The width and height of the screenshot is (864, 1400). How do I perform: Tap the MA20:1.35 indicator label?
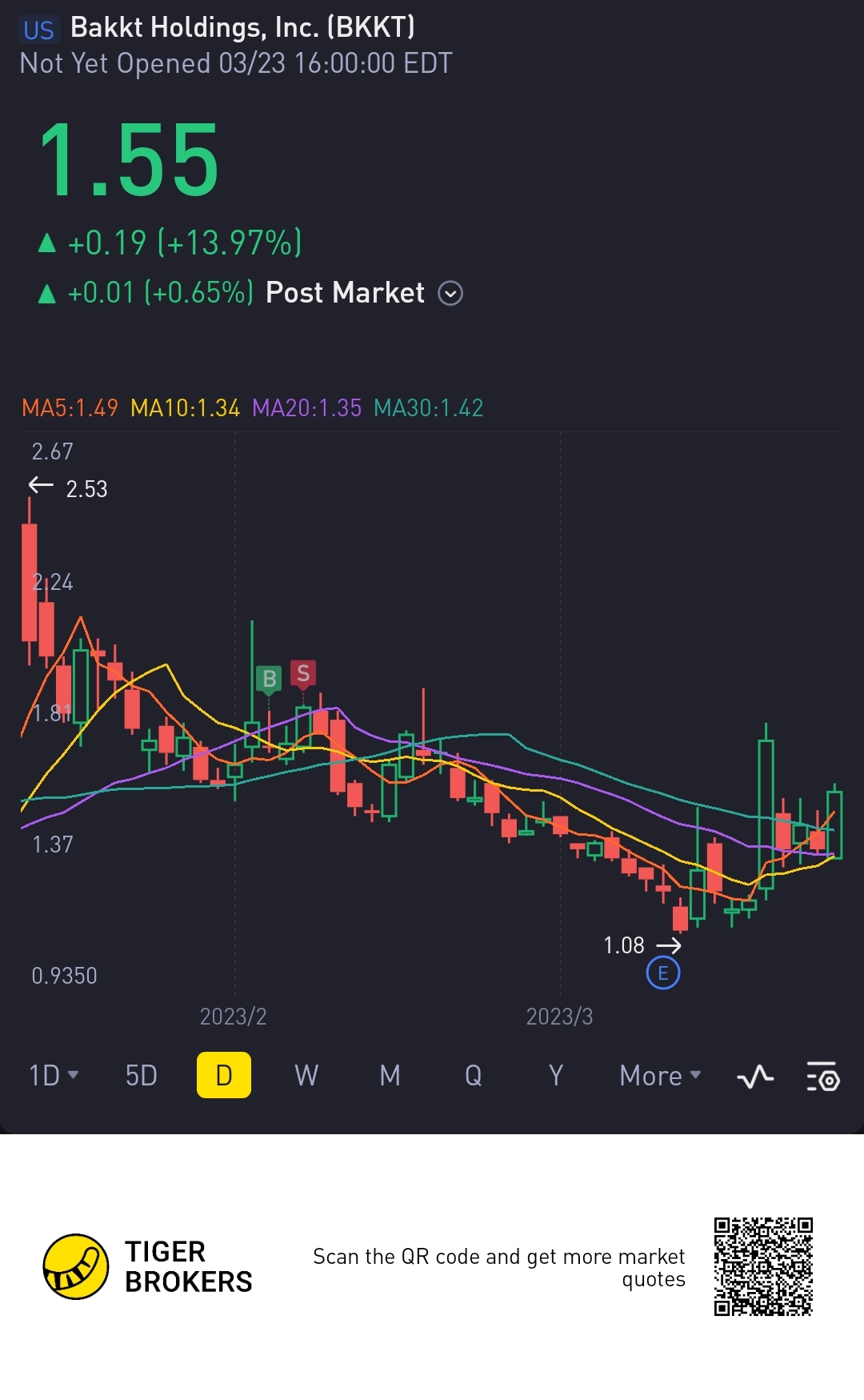[306, 408]
